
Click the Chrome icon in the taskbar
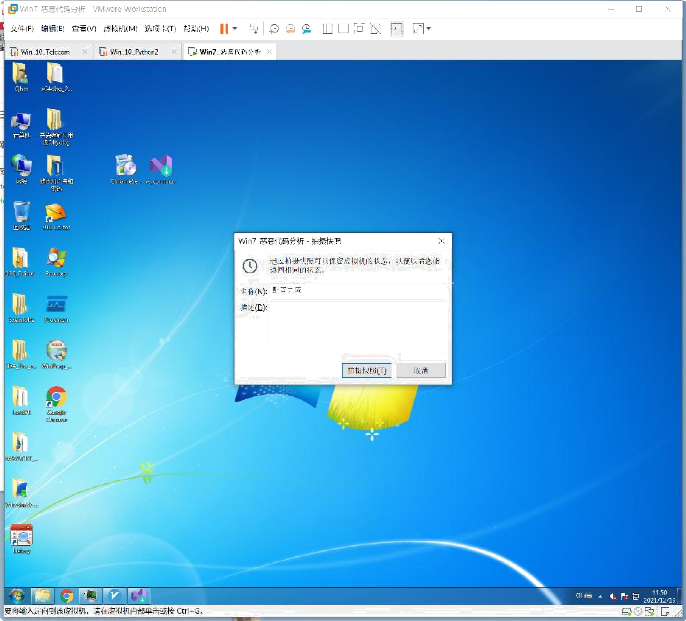coord(67,595)
